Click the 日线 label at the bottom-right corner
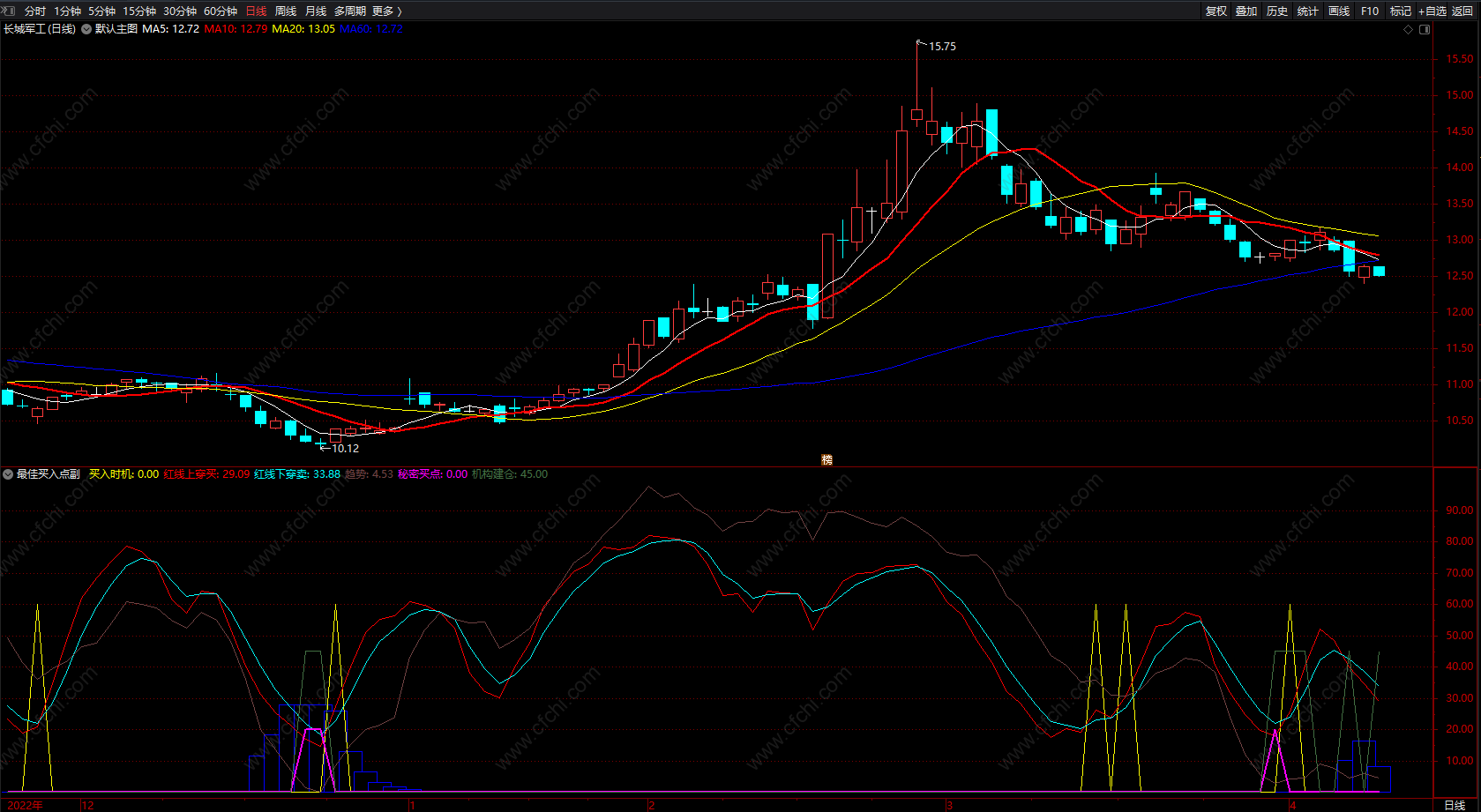 pyautogui.click(x=1455, y=806)
